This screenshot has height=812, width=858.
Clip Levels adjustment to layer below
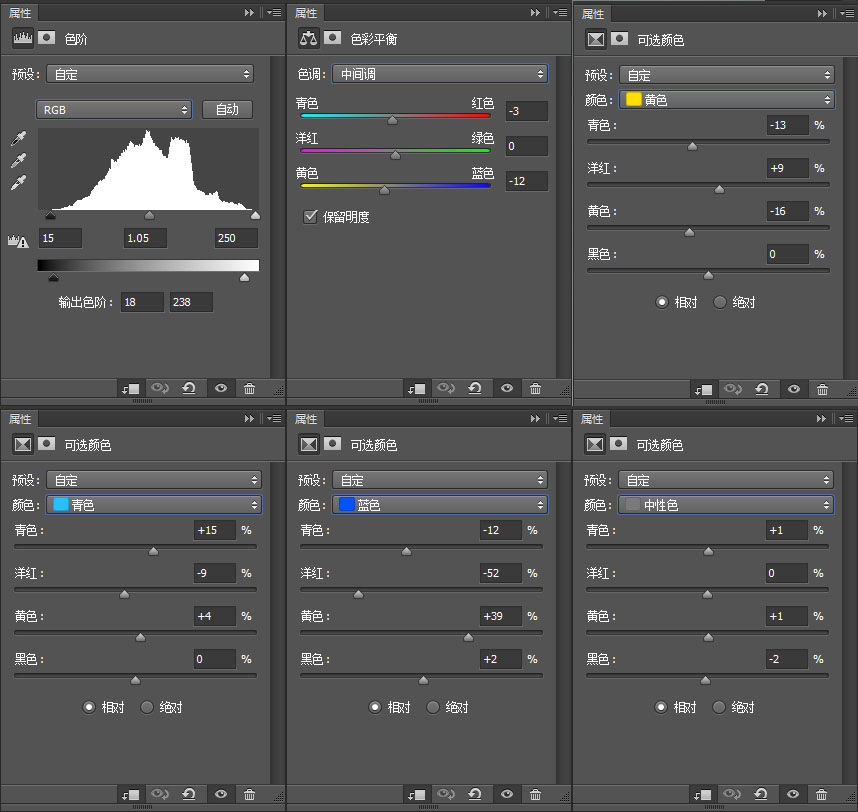[131, 388]
